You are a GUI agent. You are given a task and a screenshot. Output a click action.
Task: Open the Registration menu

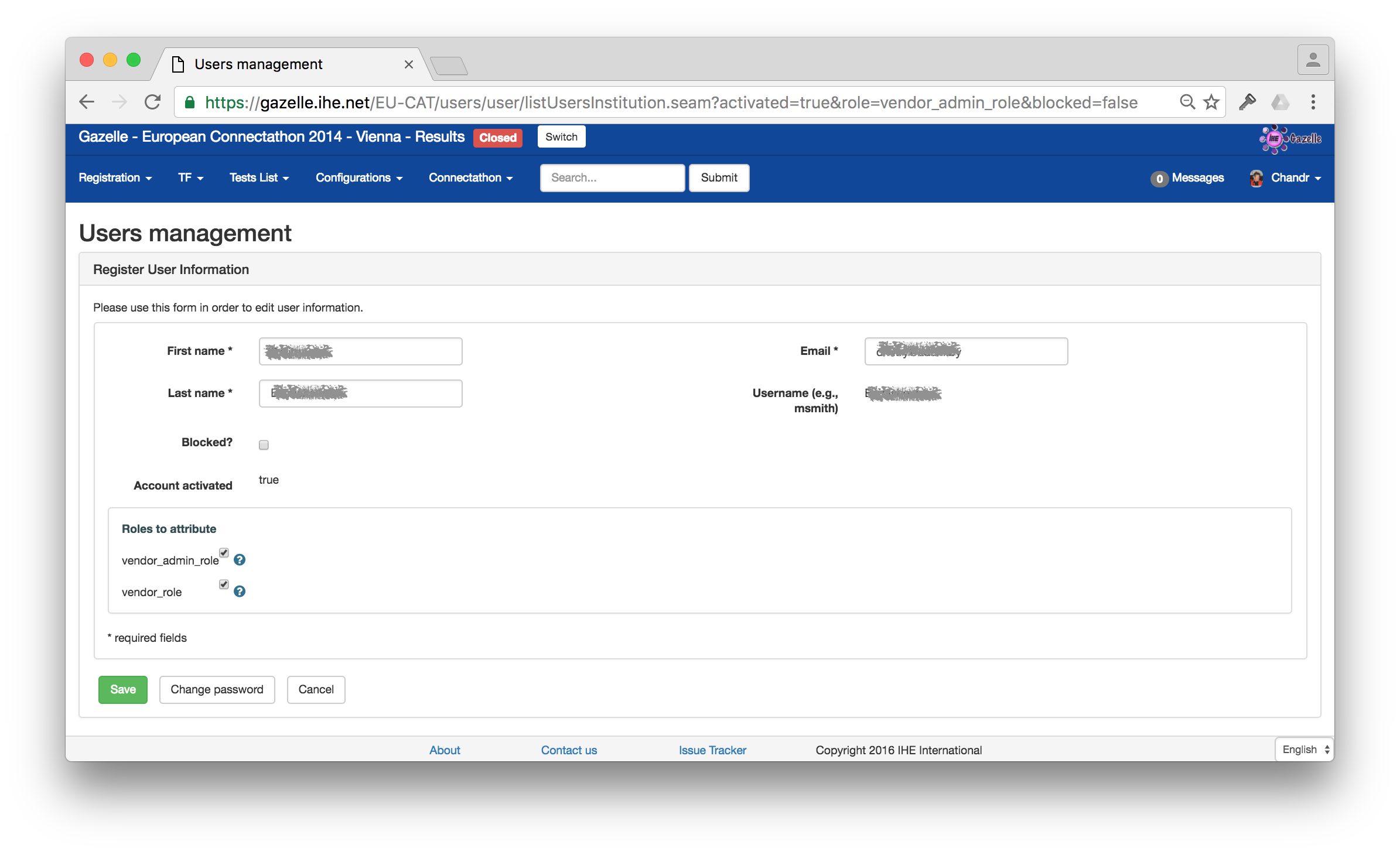coord(115,178)
